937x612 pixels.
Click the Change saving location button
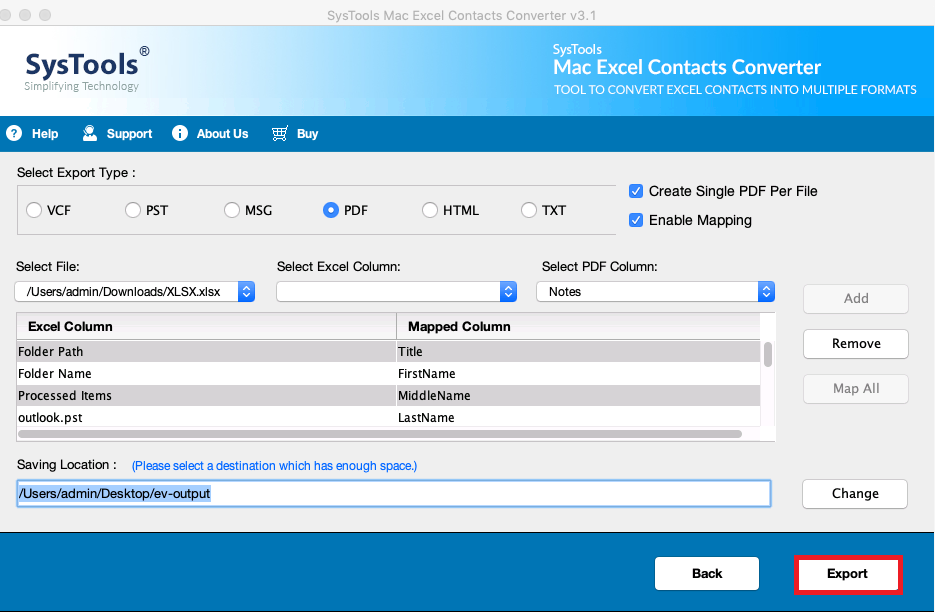[855, 494]
